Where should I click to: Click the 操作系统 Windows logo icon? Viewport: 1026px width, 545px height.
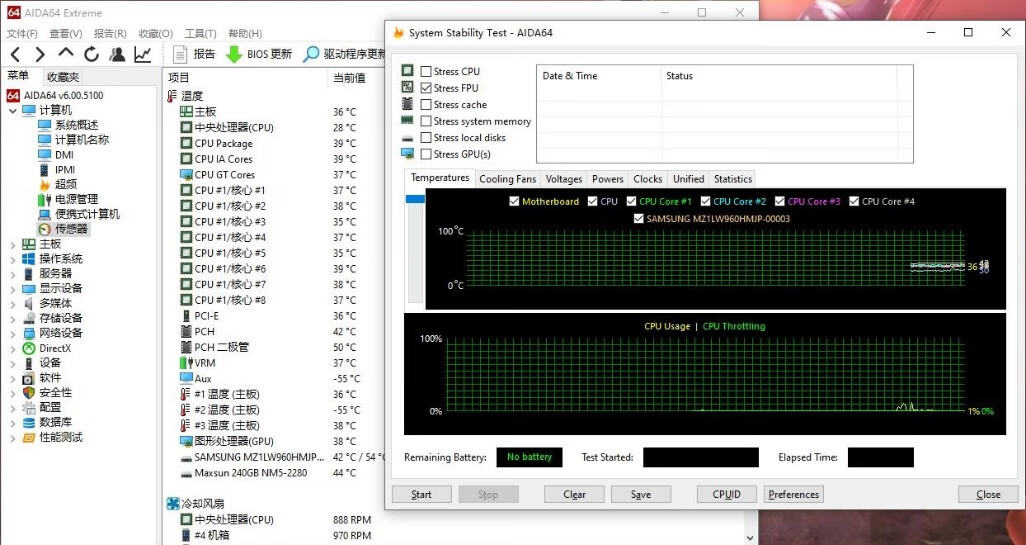click(x=28, y=259)
